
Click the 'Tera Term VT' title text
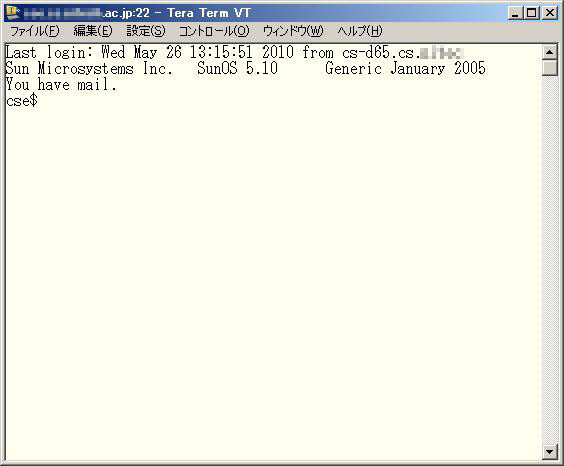click(209, 13)
